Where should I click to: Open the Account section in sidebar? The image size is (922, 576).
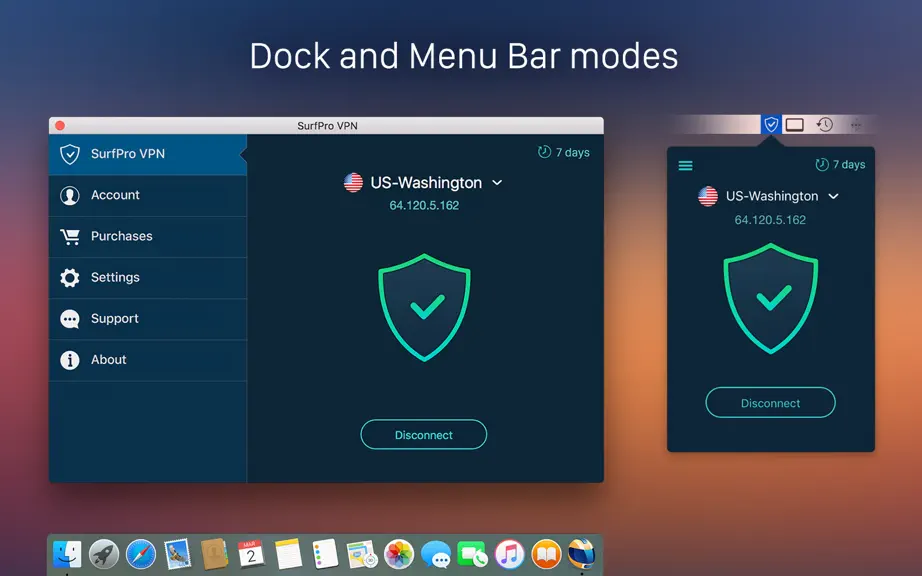coord(148,195)
